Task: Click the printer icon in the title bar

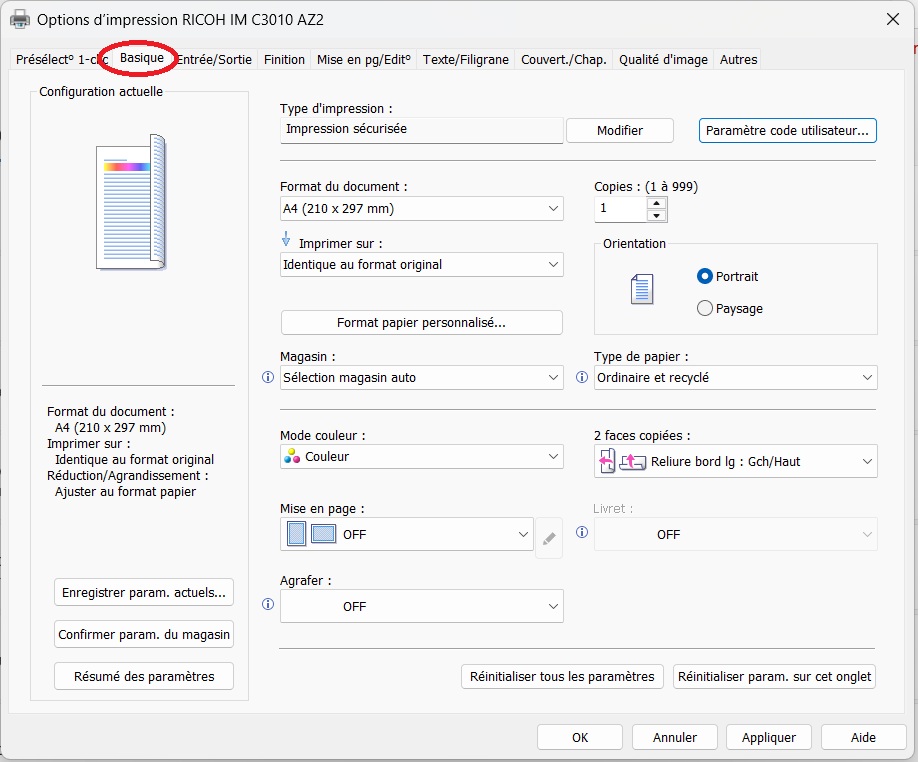Action: [20, 19]
